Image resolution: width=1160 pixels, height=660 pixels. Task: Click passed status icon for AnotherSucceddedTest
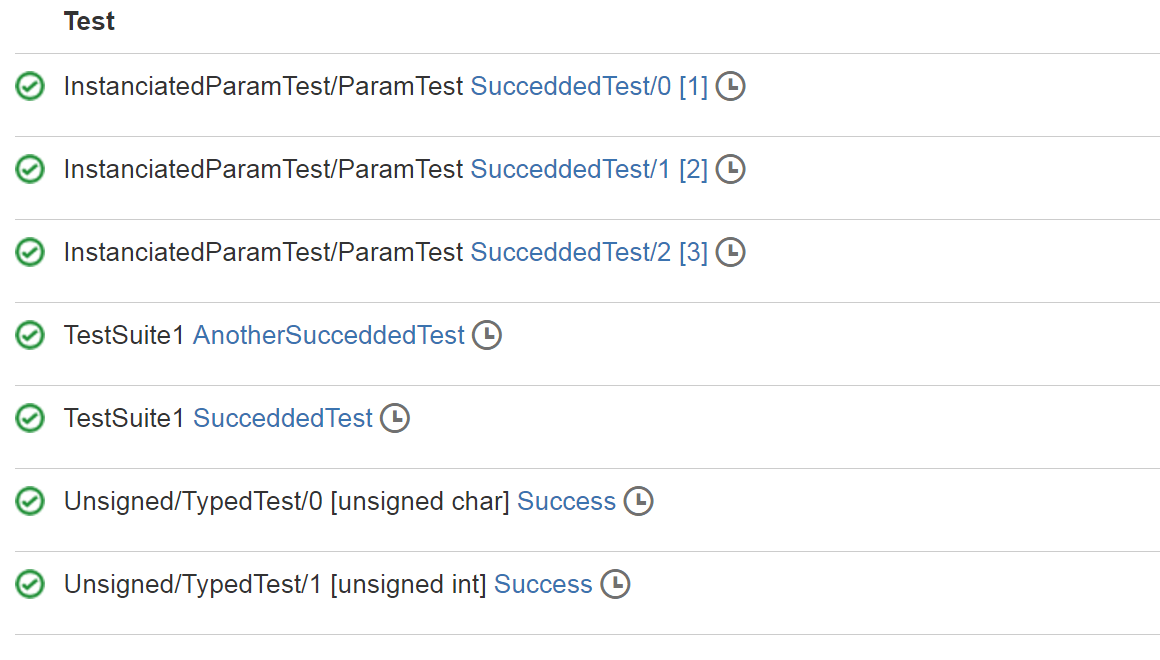(30, 335)
